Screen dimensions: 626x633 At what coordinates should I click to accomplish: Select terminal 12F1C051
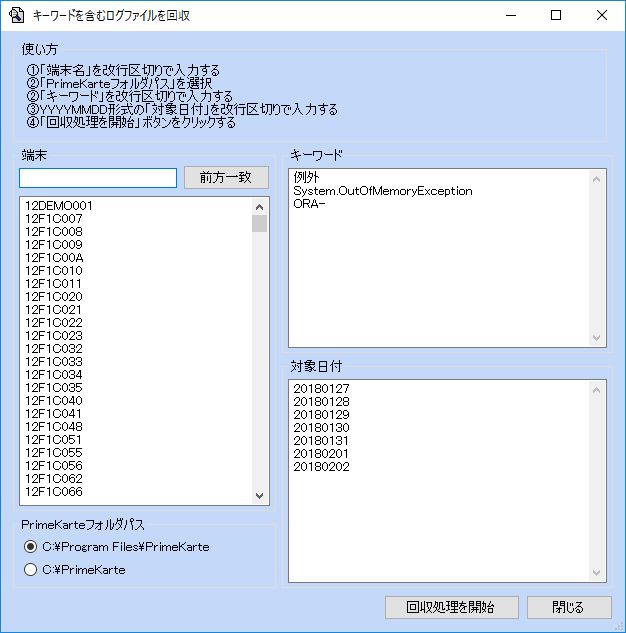tap(53, 440)
